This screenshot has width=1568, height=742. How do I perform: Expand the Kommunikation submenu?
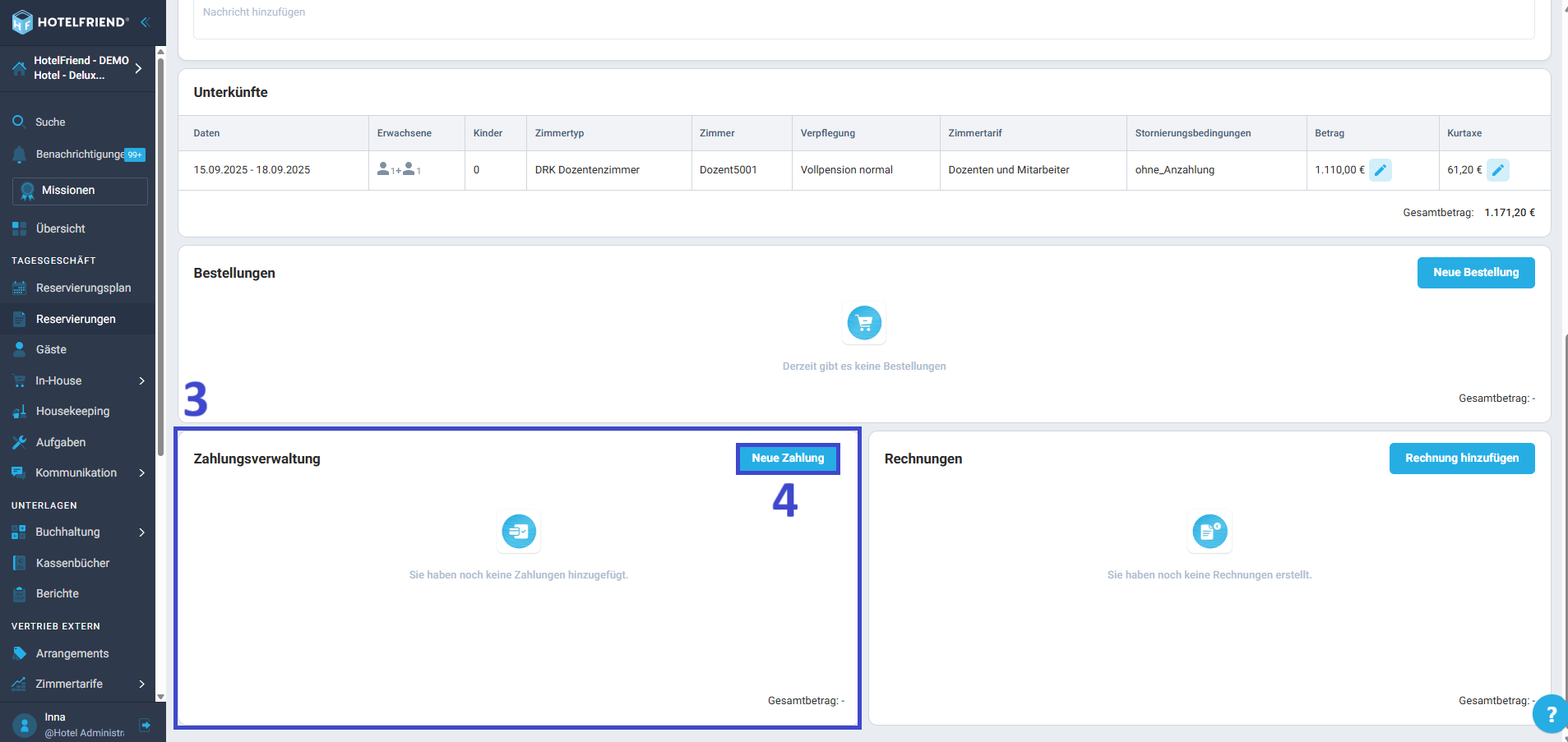pyautogui.click(x=141, y=472)
